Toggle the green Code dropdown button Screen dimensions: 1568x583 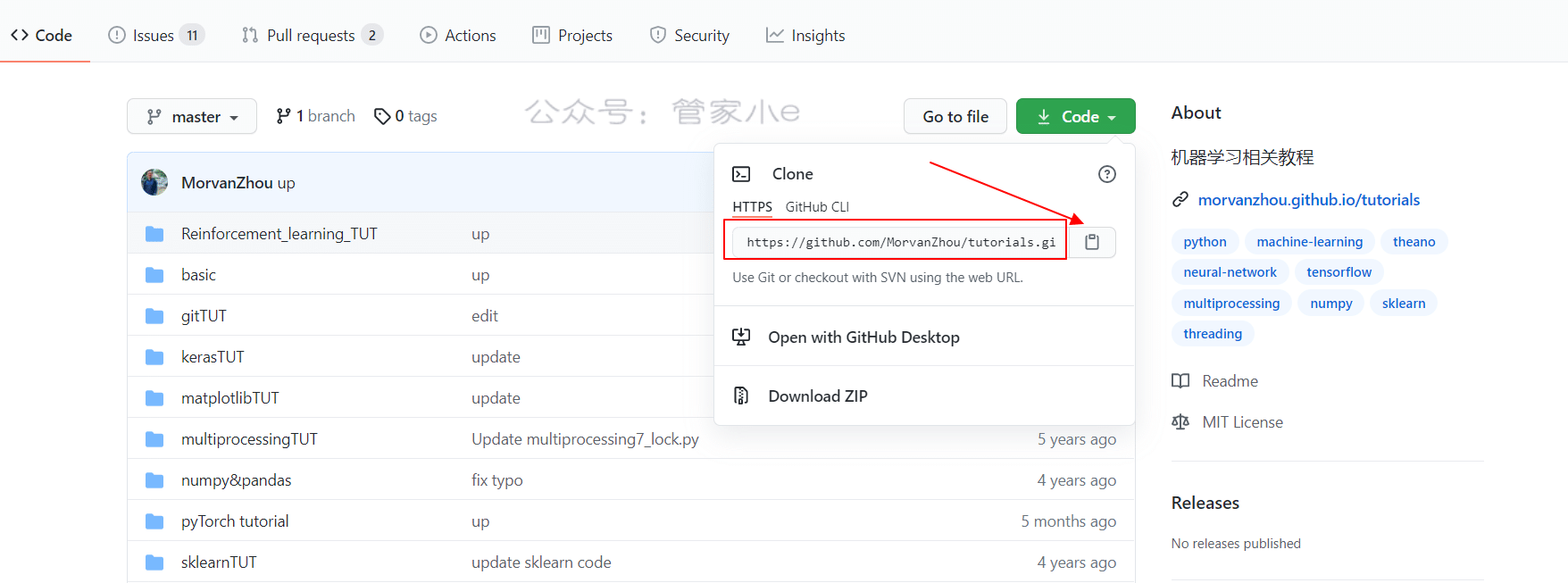(x=1076, y=116)
